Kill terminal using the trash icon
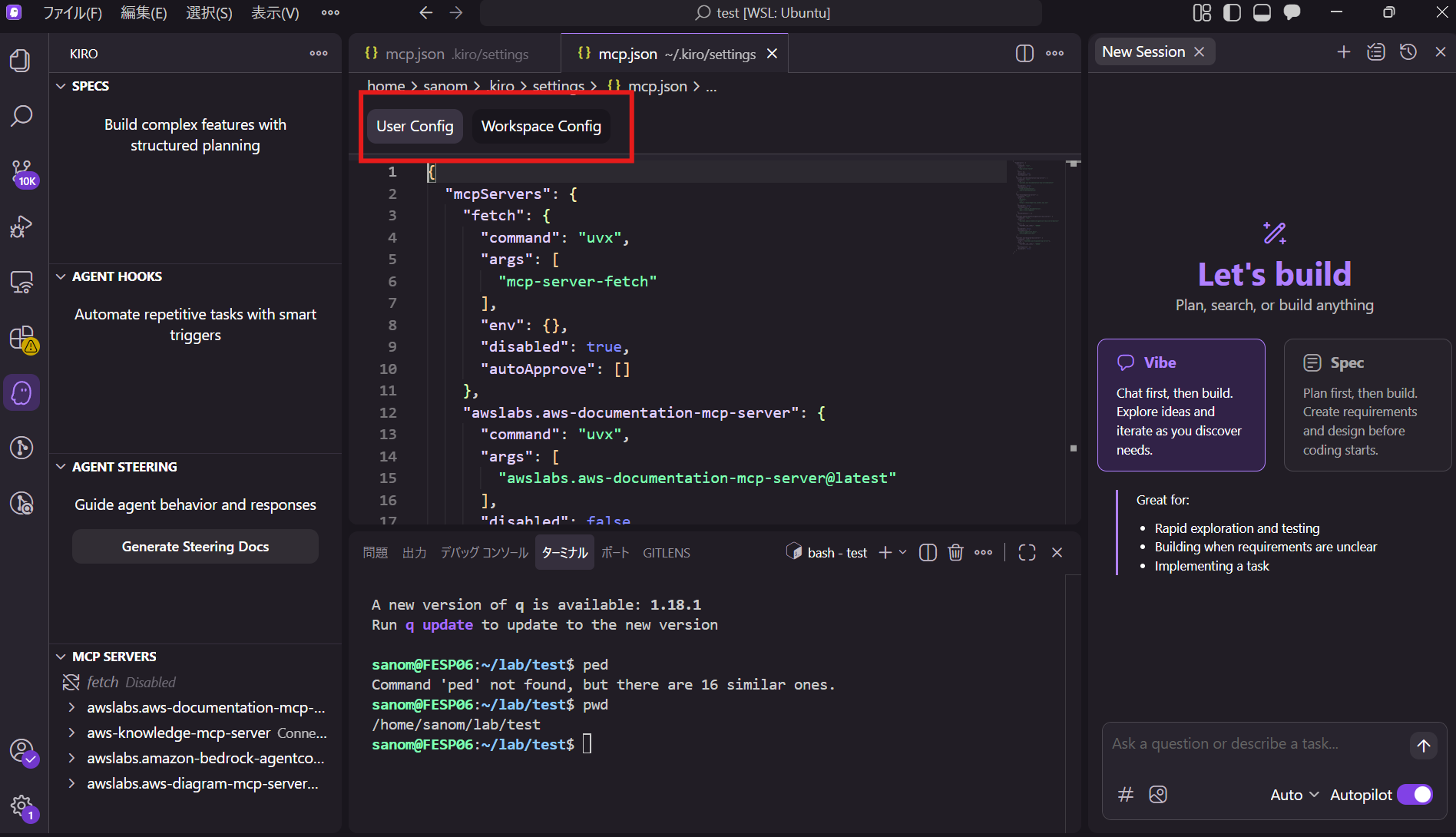This screenshot has height=837, width=1456. pyautogui.click(x=955, y=553)
